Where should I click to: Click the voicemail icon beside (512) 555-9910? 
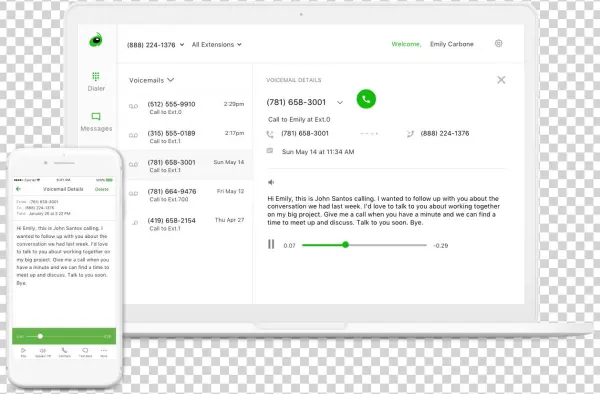click(133, 106)
